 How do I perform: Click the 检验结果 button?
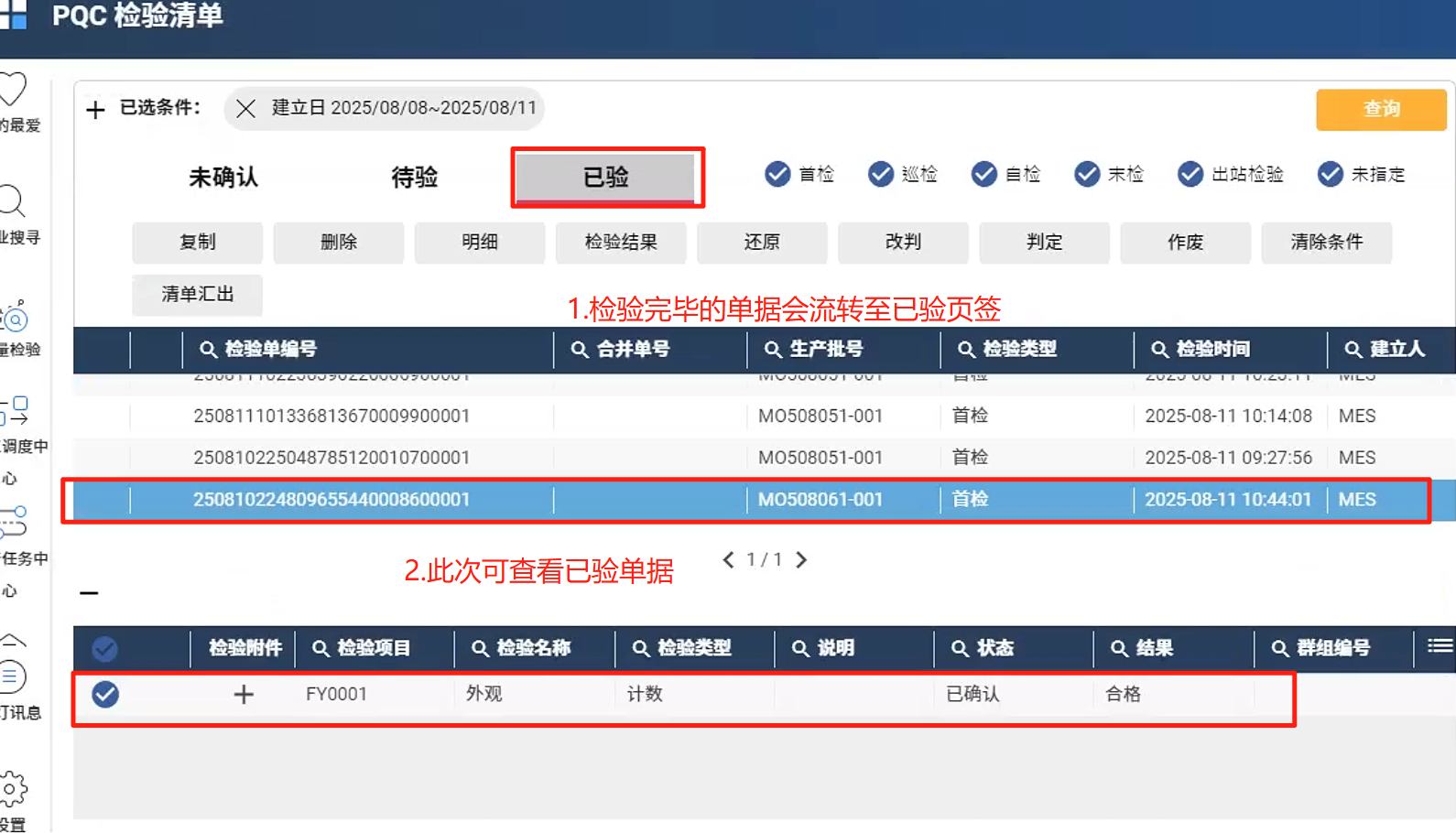coord(621,243)
